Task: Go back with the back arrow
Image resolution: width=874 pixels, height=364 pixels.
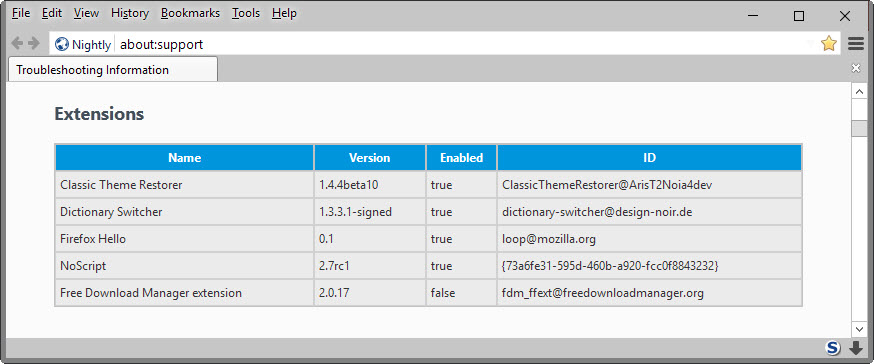Action: 17,43
